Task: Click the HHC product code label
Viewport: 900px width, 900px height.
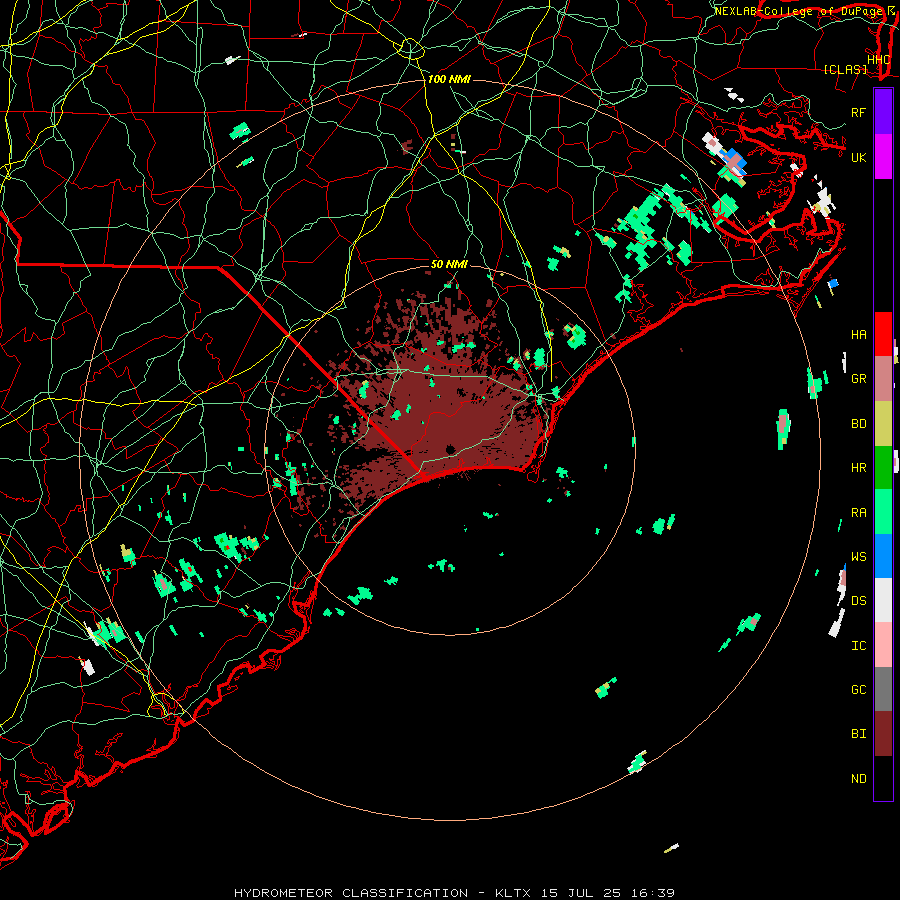Action: (878, 59)
